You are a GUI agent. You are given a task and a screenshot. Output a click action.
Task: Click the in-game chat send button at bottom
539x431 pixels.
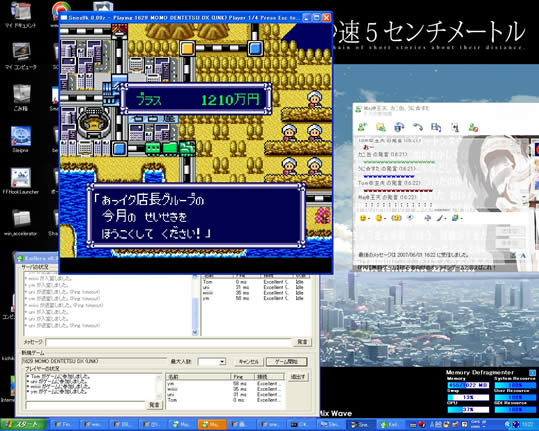(x=154, y=405)
